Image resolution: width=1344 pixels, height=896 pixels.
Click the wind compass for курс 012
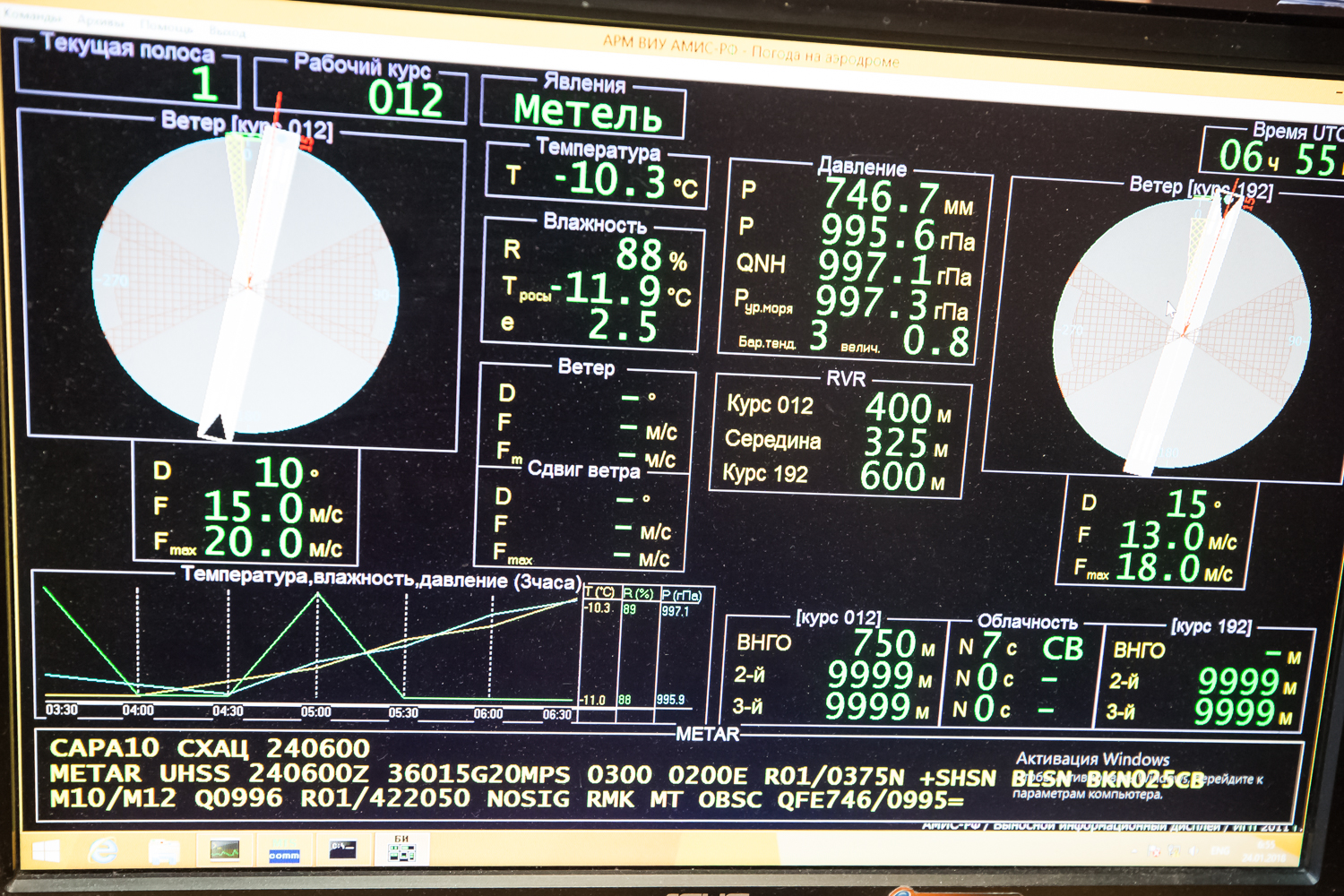point(245,285)
